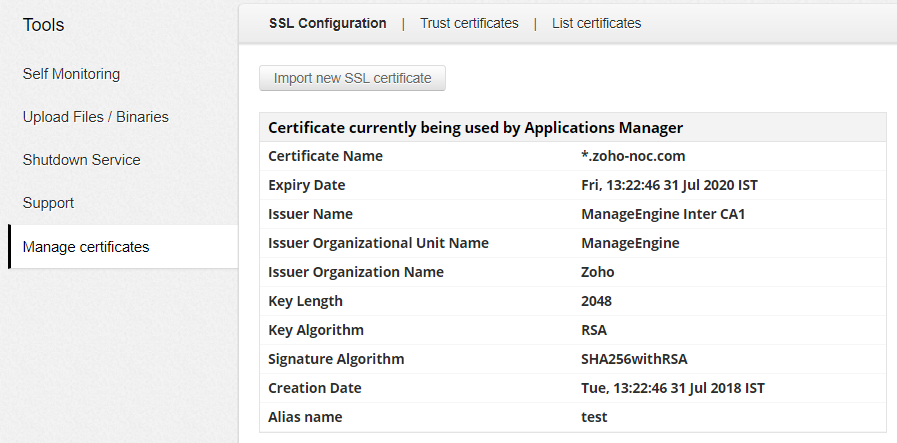Select Support in the sidebar
Image resolution: width=897 pixels, height=443 pixels.
[48, 203]
